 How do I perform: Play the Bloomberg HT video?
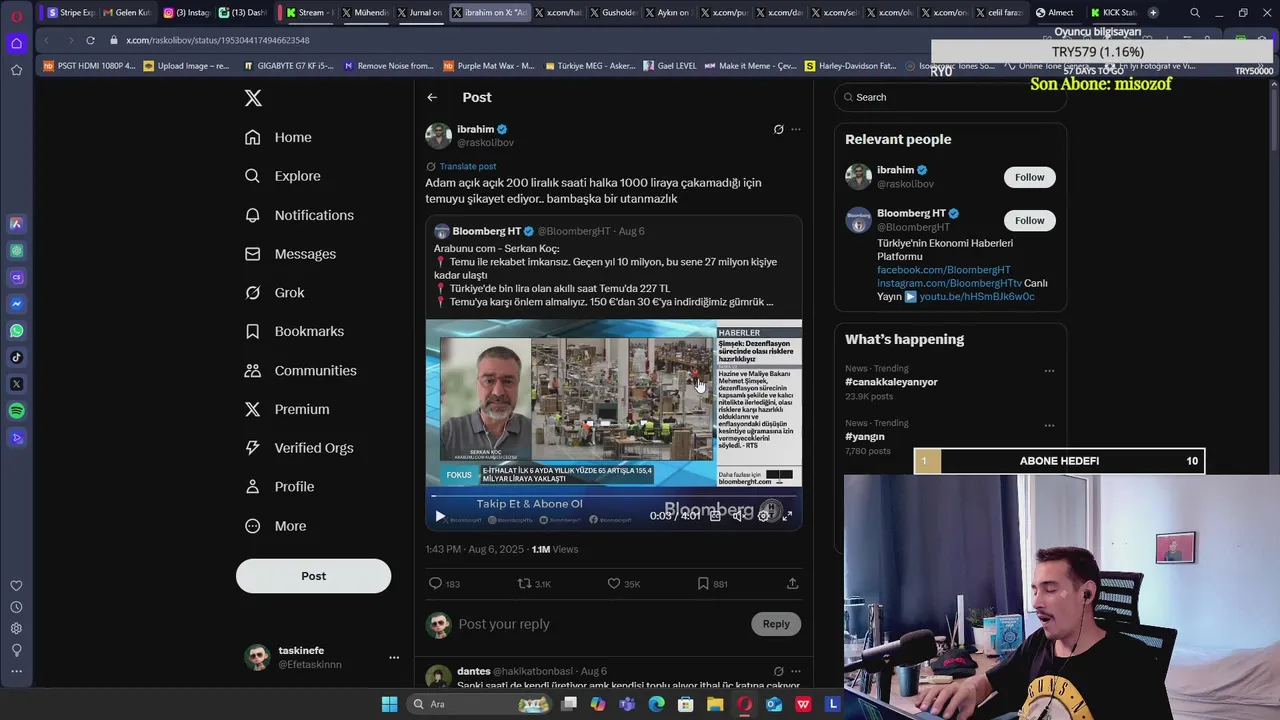tap(440, 516)
